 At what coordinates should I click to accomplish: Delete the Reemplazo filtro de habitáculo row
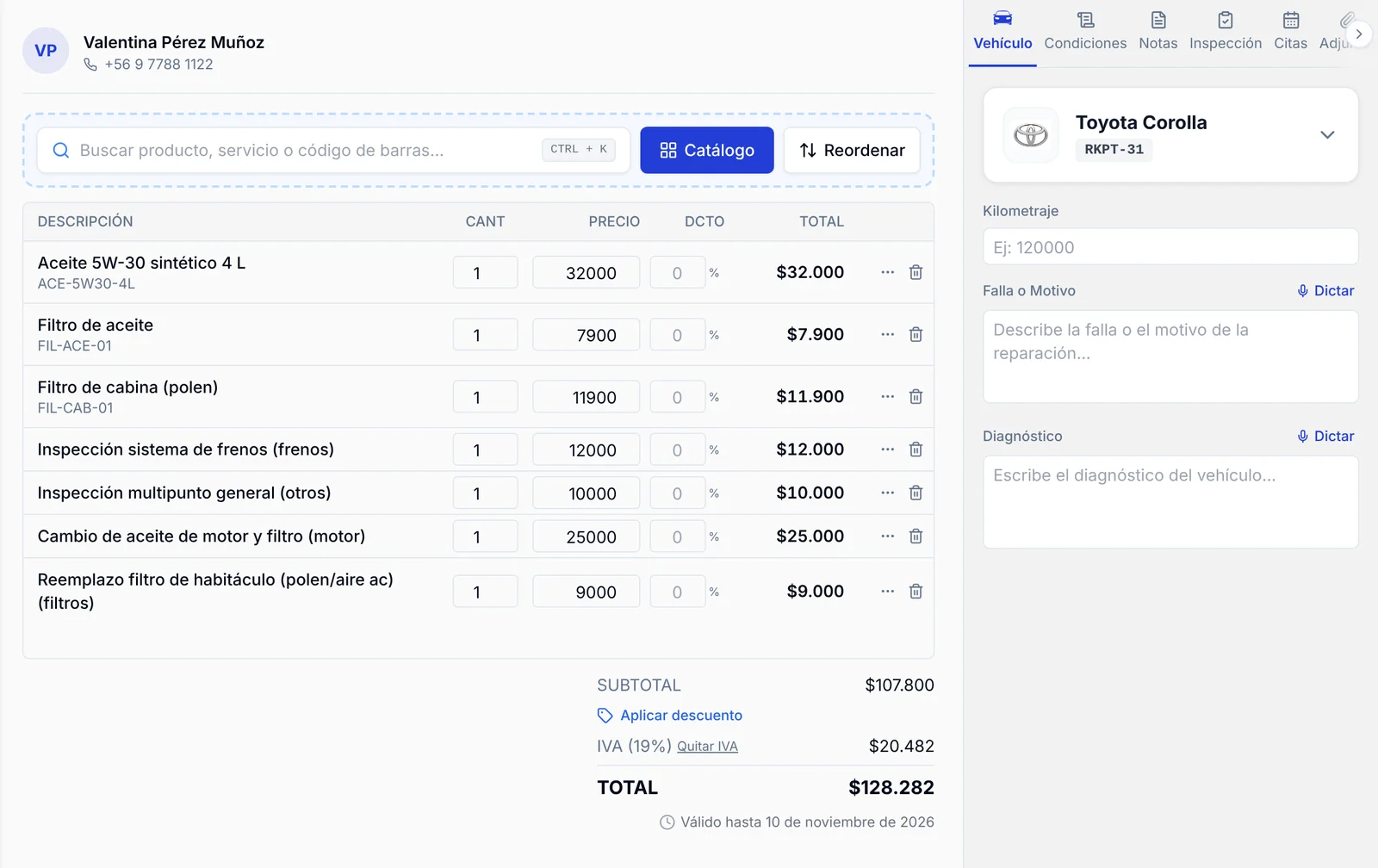pyautogui.click(x=916, y=592)
